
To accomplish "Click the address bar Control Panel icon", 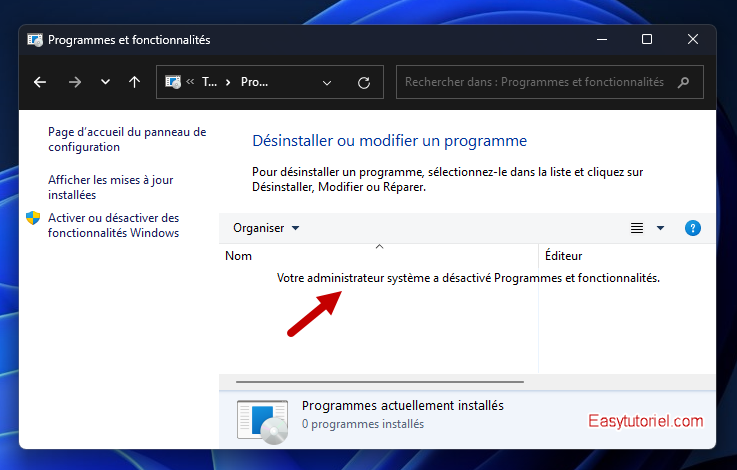I will [172, 82].
